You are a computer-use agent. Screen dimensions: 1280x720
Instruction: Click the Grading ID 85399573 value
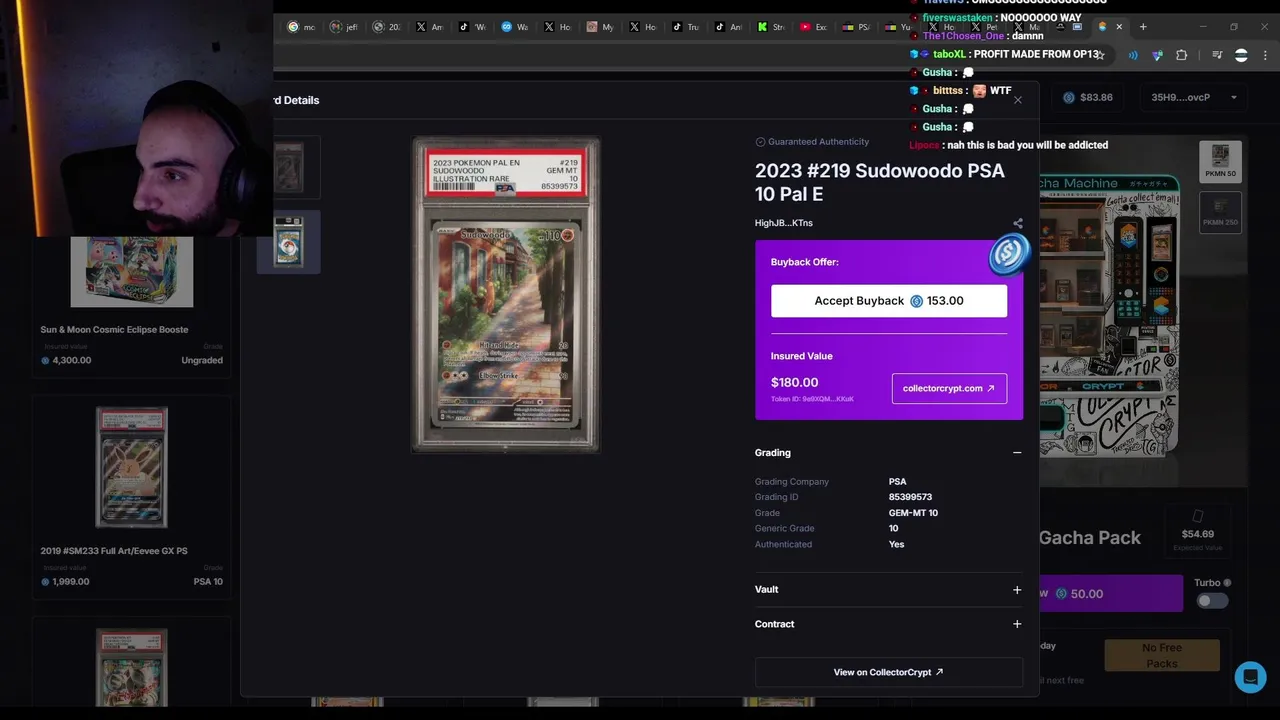point(910,497)
